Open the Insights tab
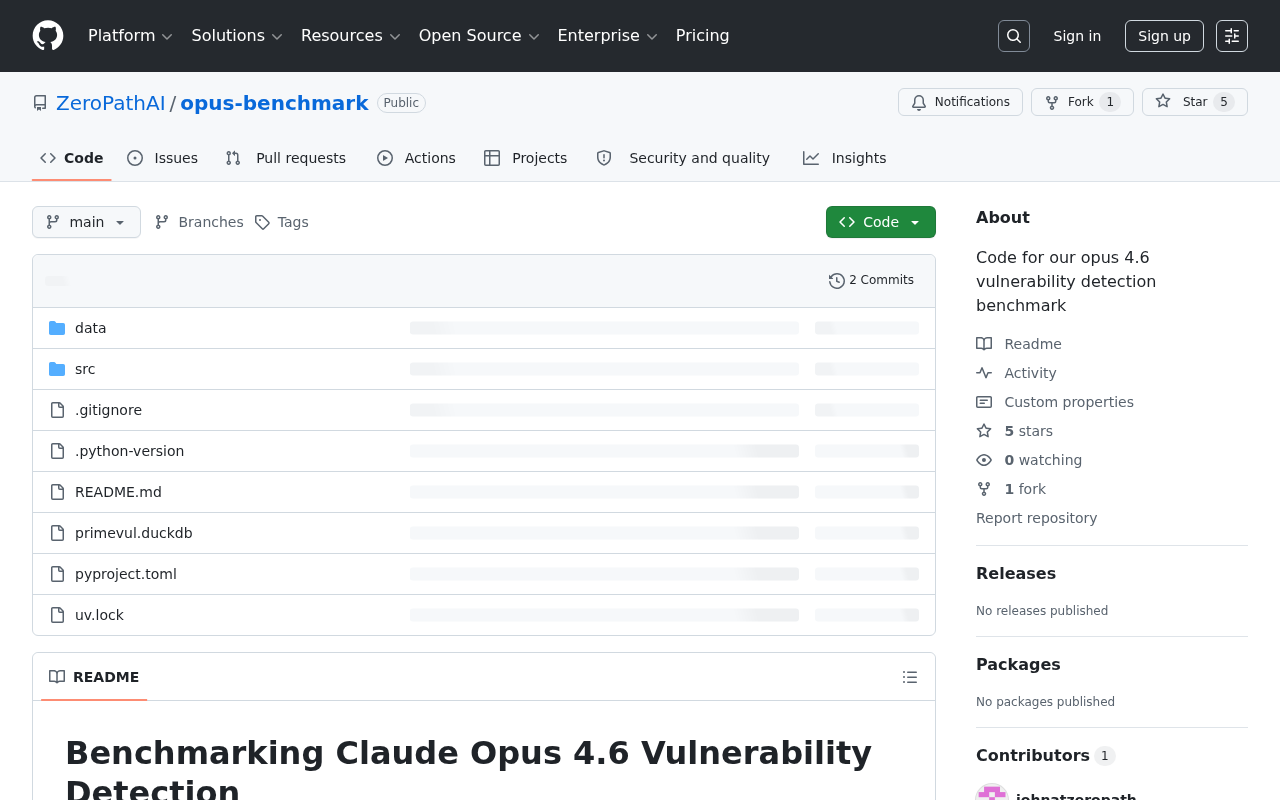Viewport: 1280px width, 800px height. tap(845, 158)
